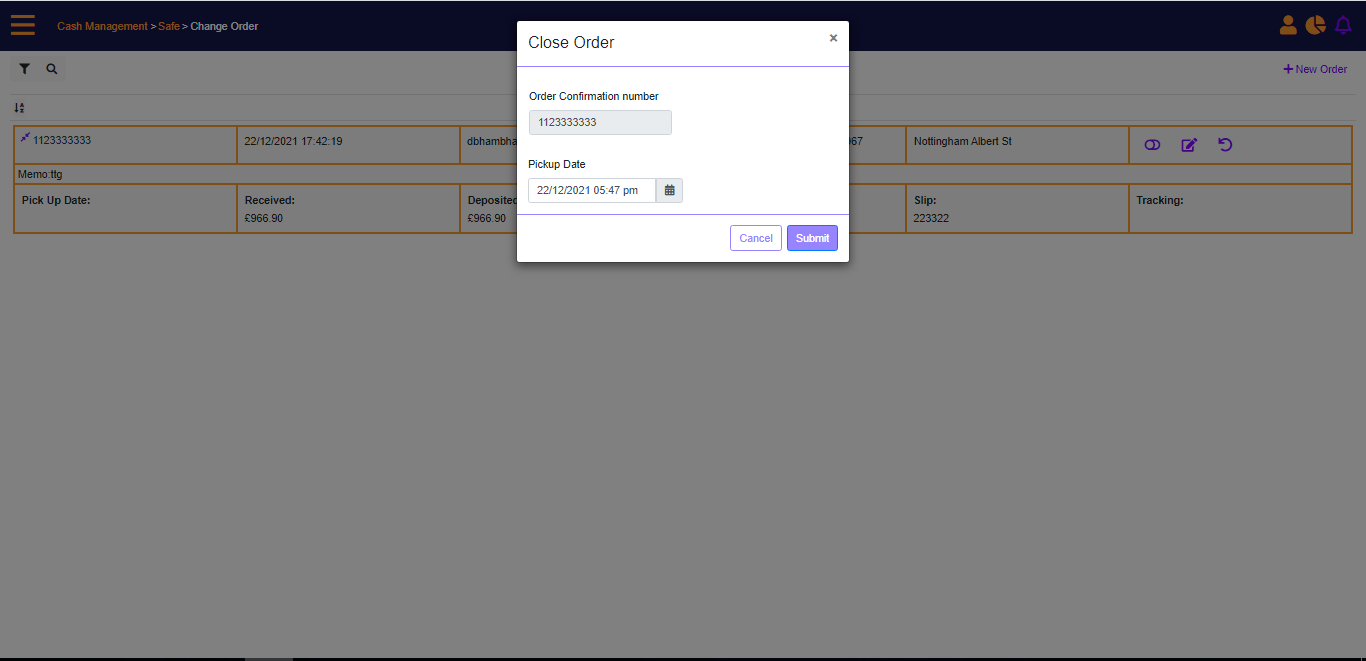Edit order 1123333333 with pencil icon
The width and height of the screenshot is (1366, 661).
coord(1189,145)
